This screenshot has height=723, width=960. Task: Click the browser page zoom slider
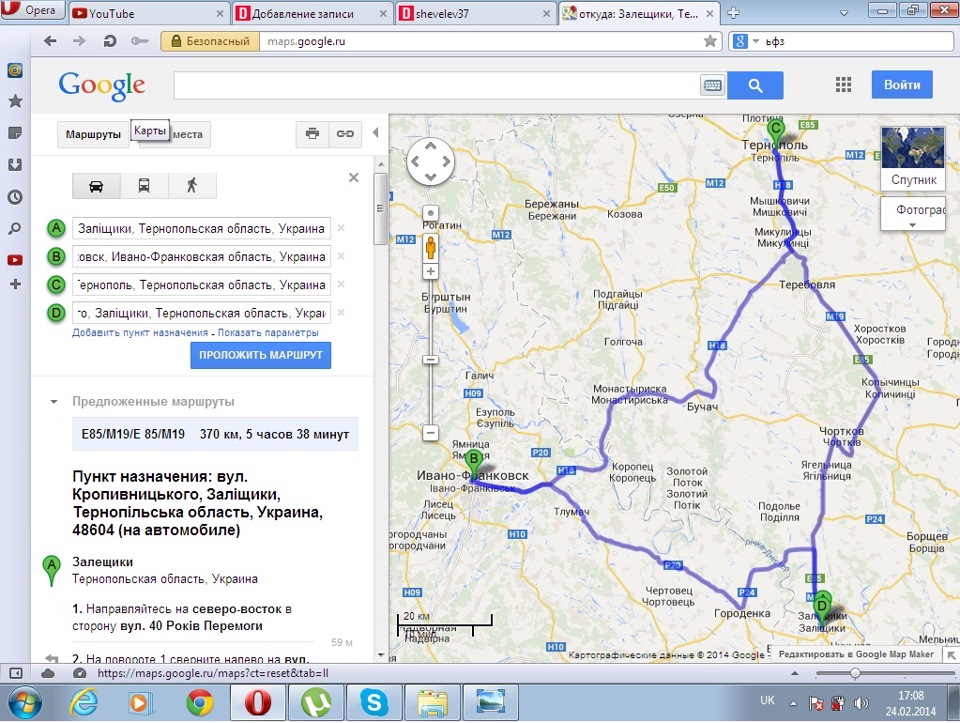point(855,673)
